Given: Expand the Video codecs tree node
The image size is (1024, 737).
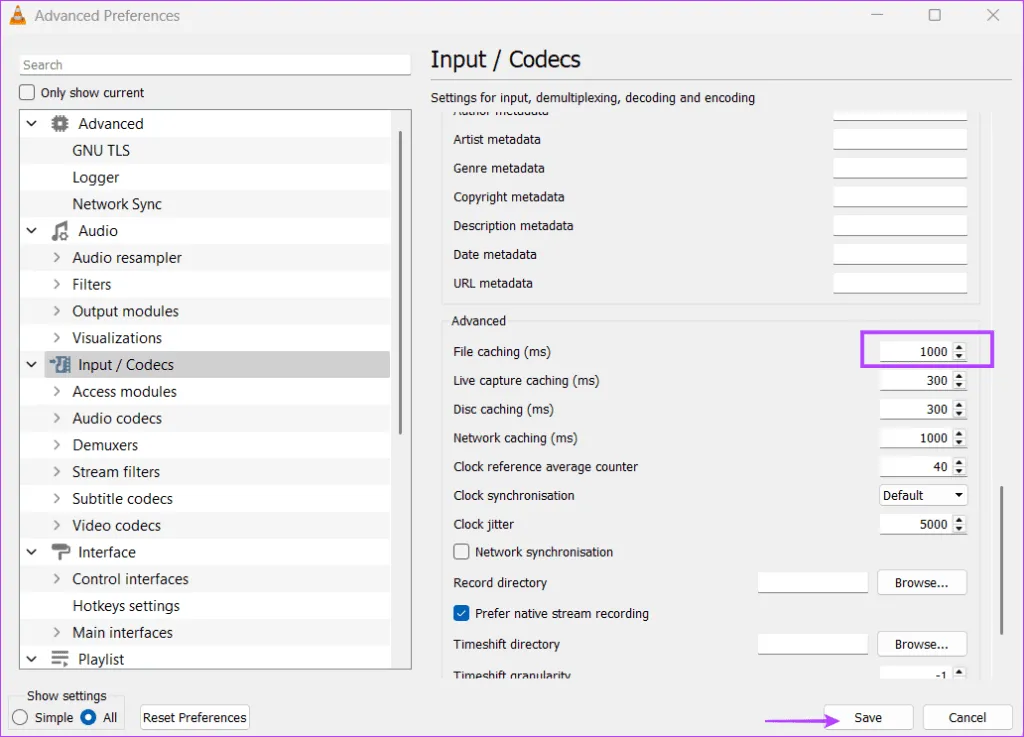Looking at the screenshot, I should (57, 526).
